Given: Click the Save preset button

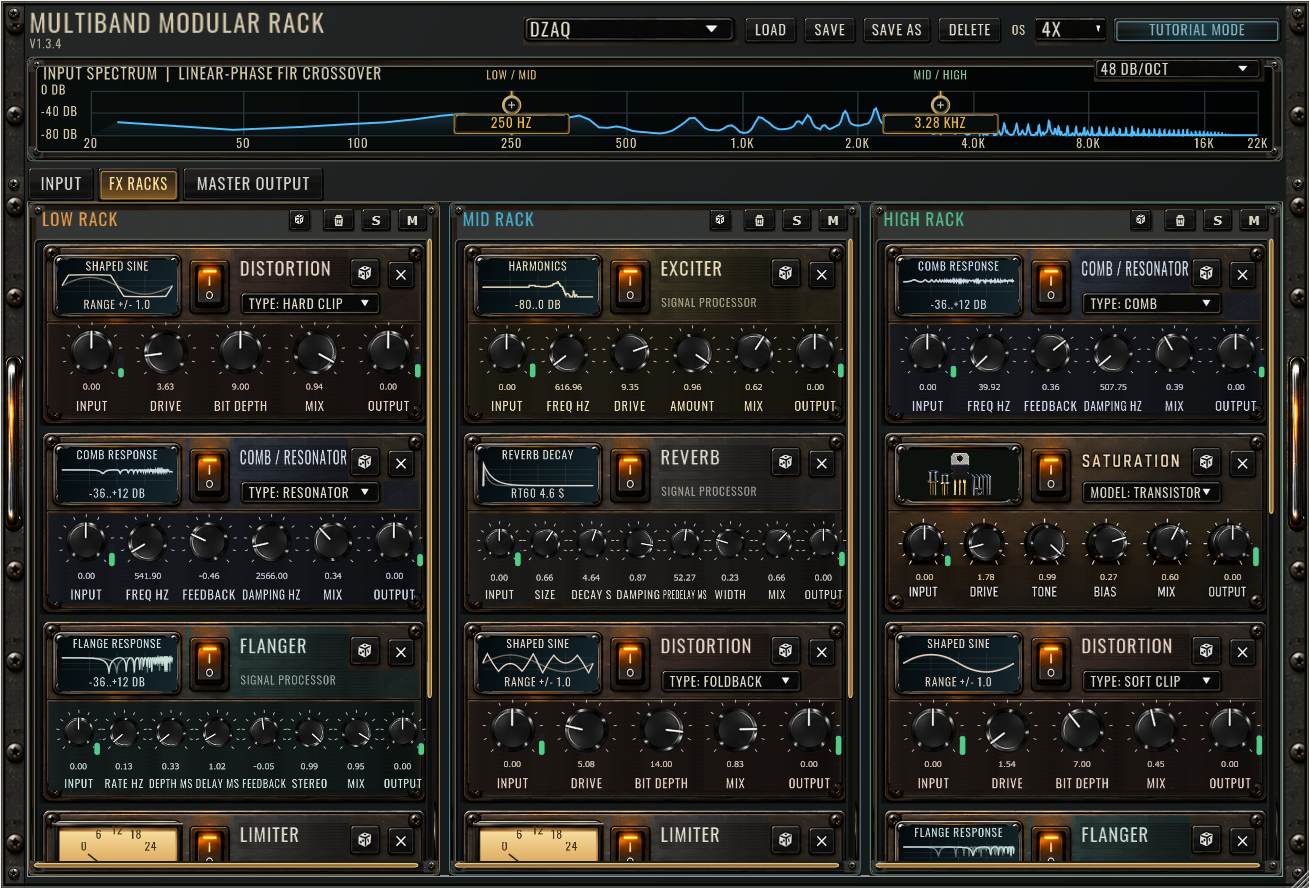Looking at the screenshot, I should 829,30.
